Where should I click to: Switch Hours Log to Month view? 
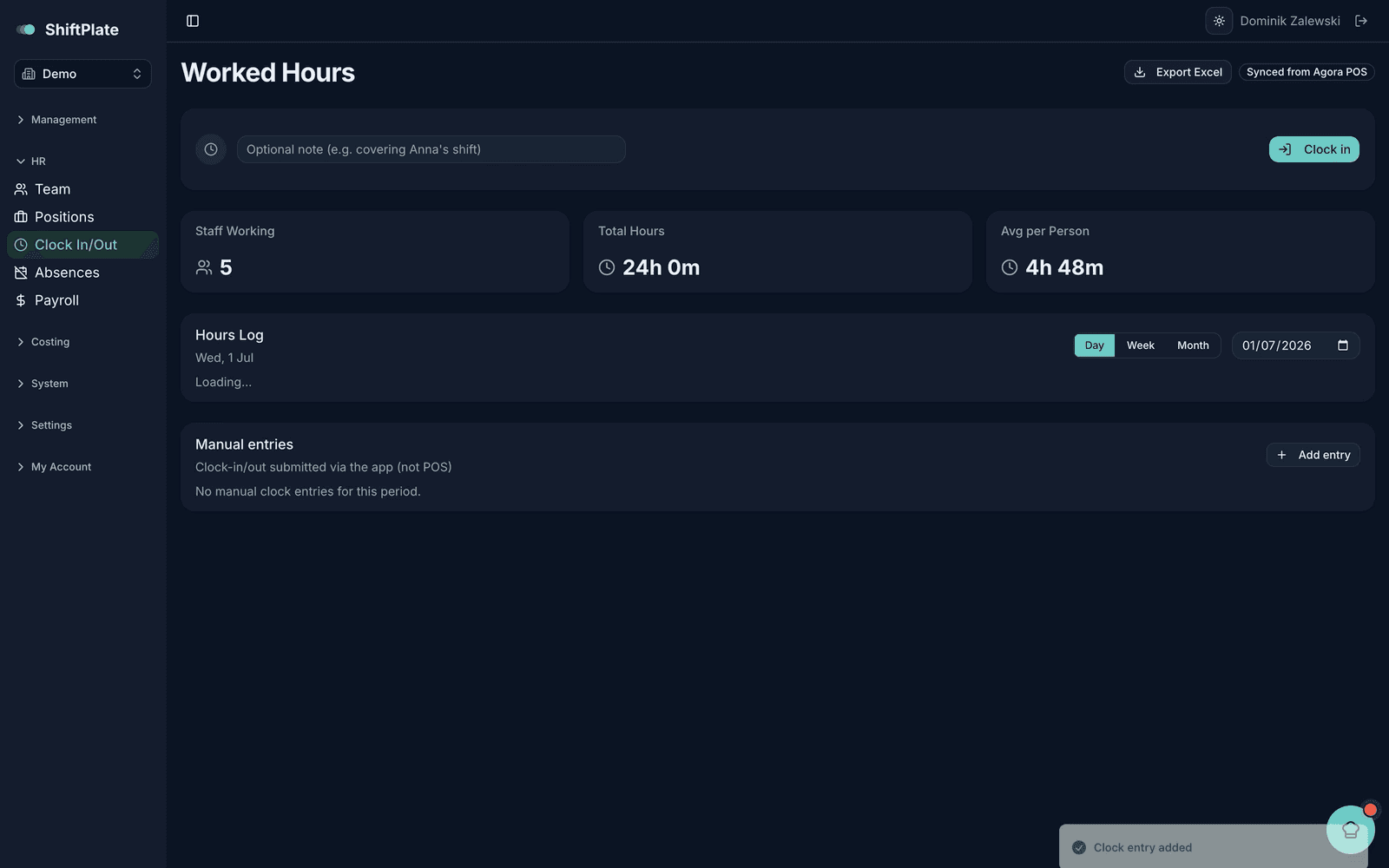click(x=1193, y=345)
